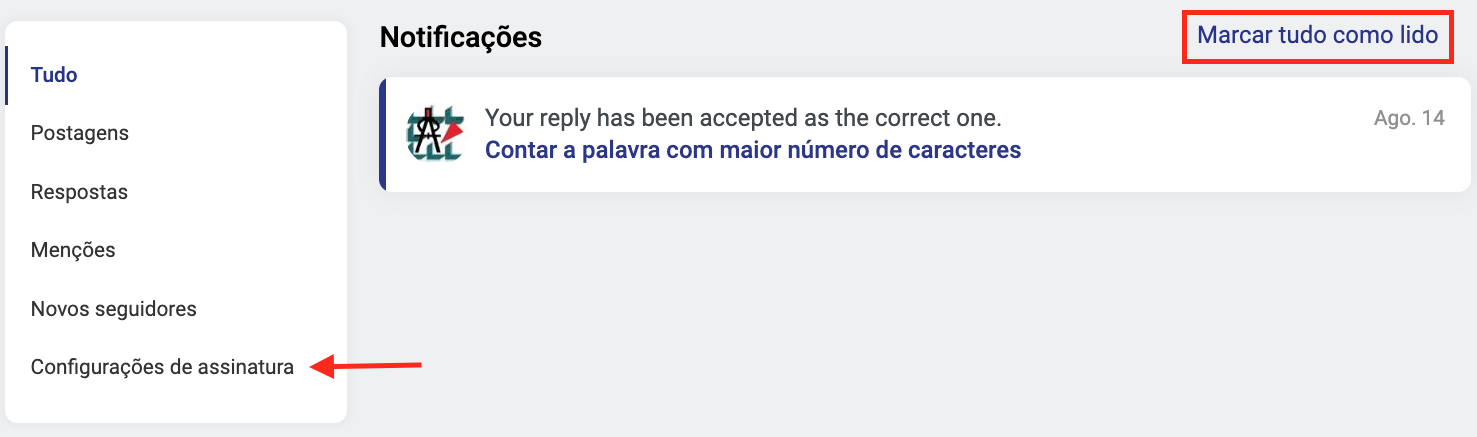View Novos seguidores notifications

coord(114,309)
